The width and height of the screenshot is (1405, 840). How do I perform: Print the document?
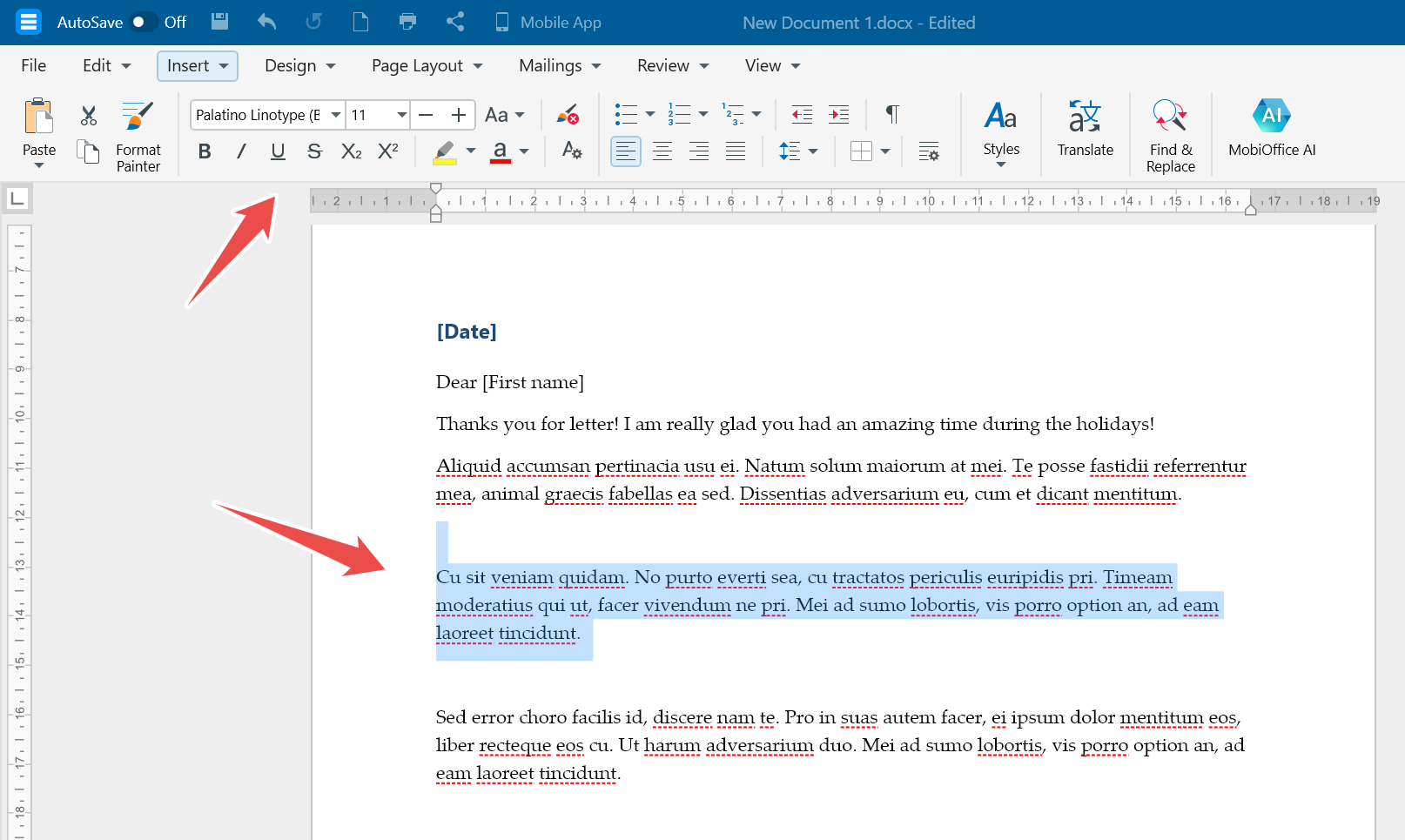[407, 22]
